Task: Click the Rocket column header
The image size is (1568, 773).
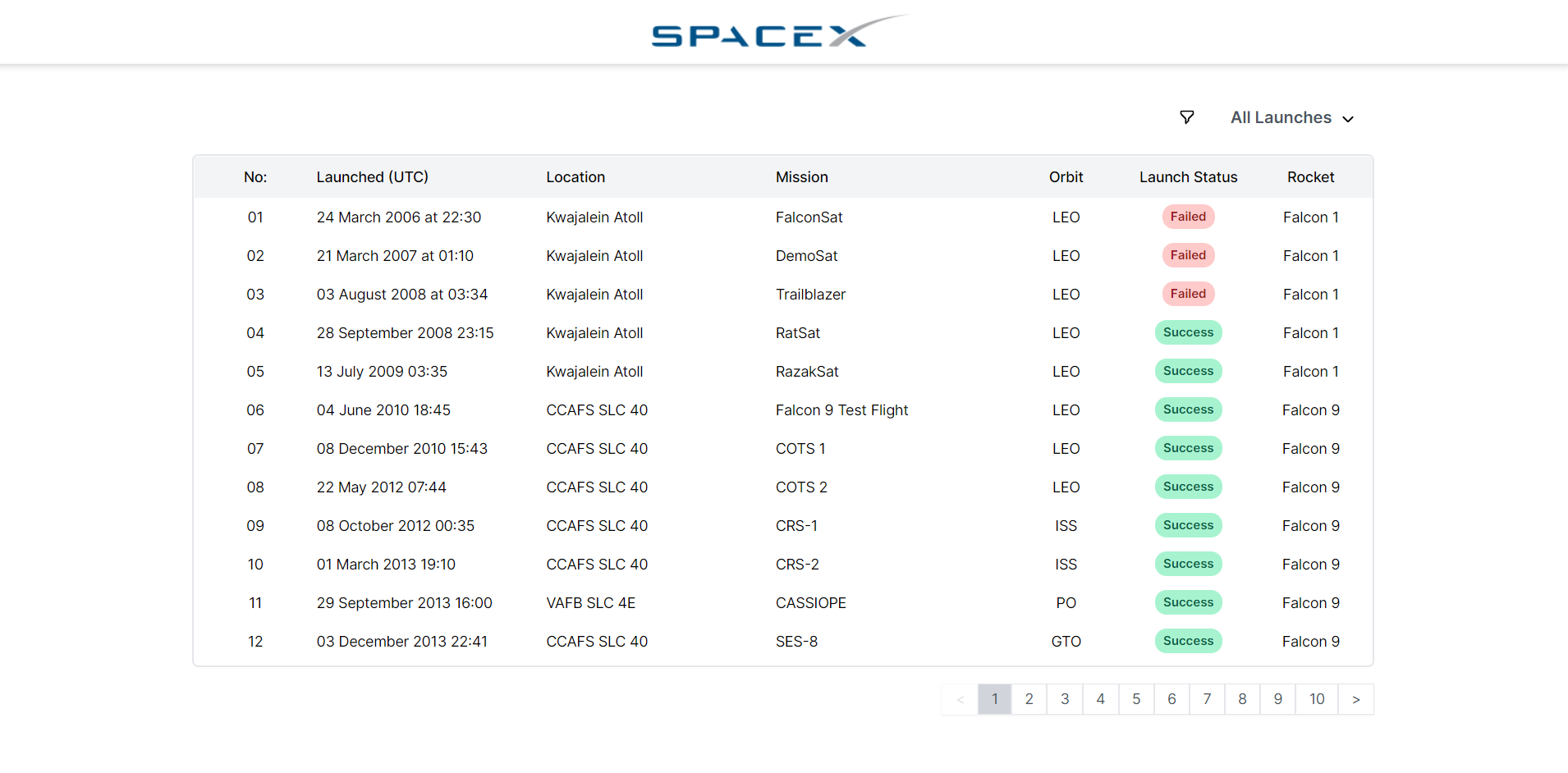Action: click(x=1310, y=176)
